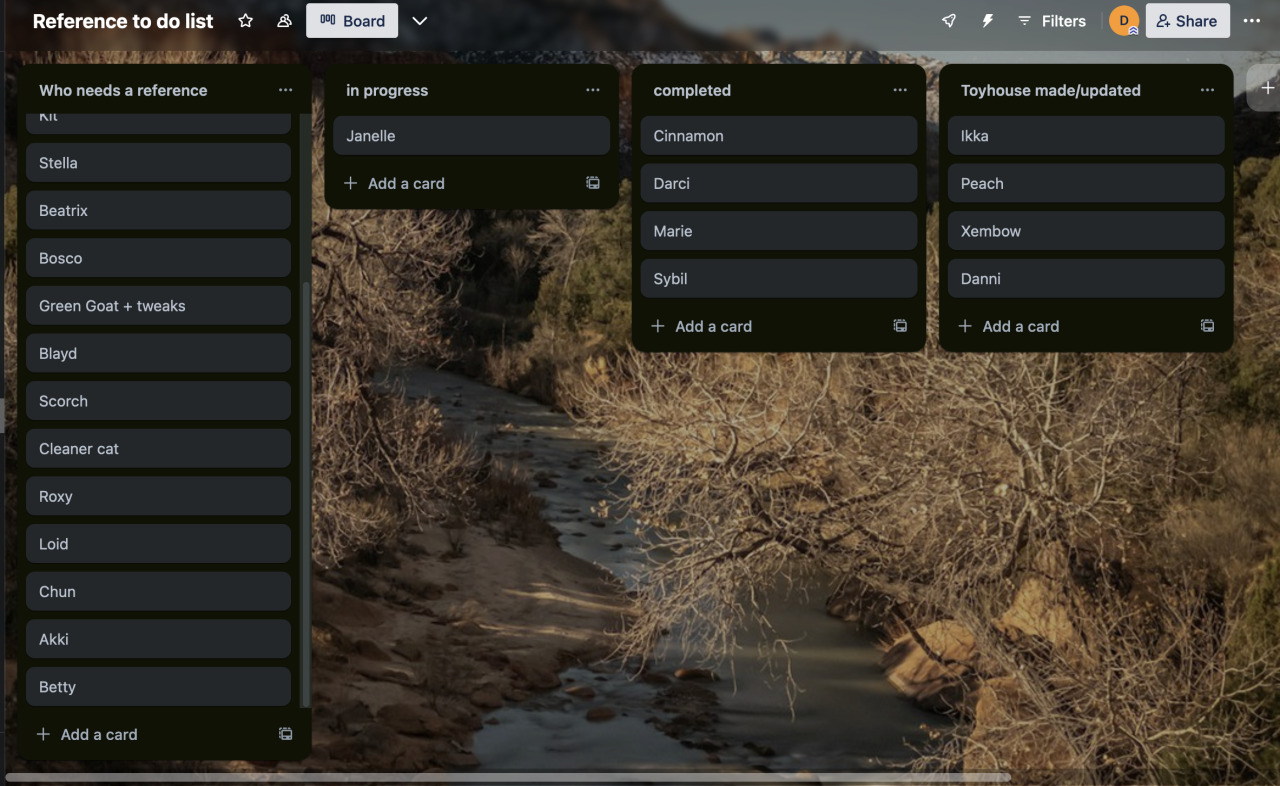Screen dimensions: 1280x786
Task: Open list actions for 'completed'
Action: coord(899,90)
